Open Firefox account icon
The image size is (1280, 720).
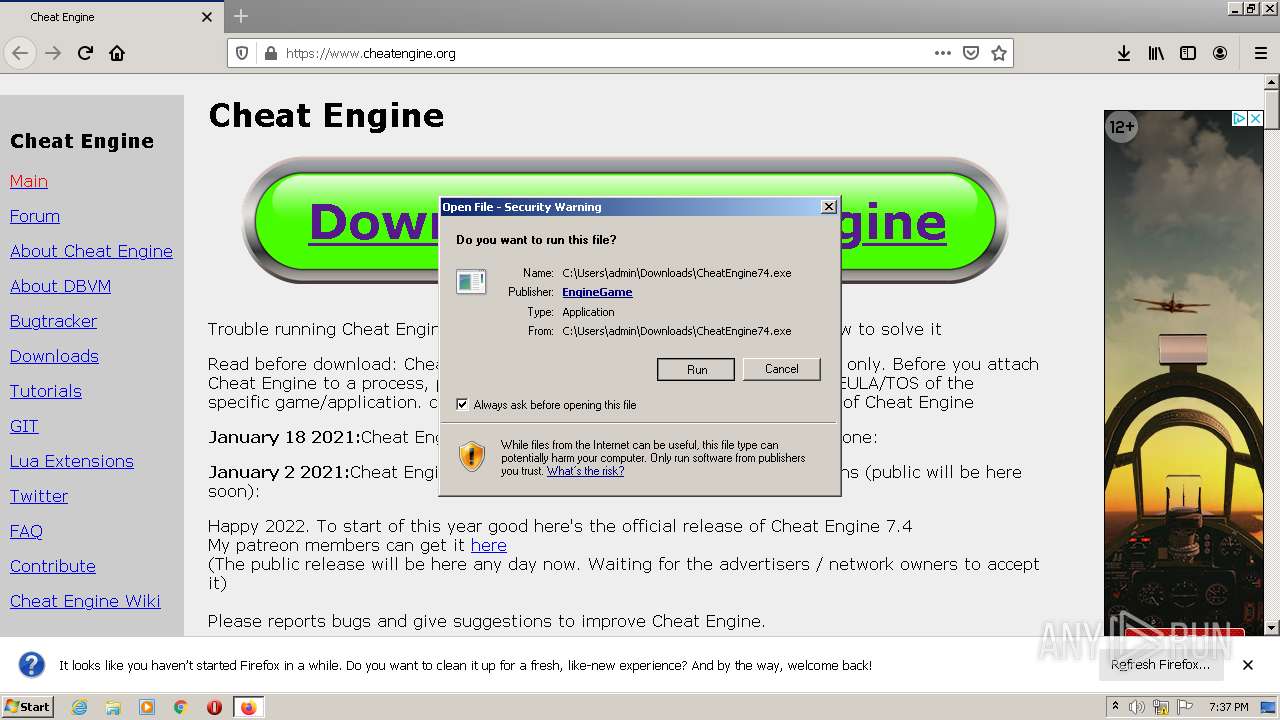pyautogui.click(x=1220, y=53)
